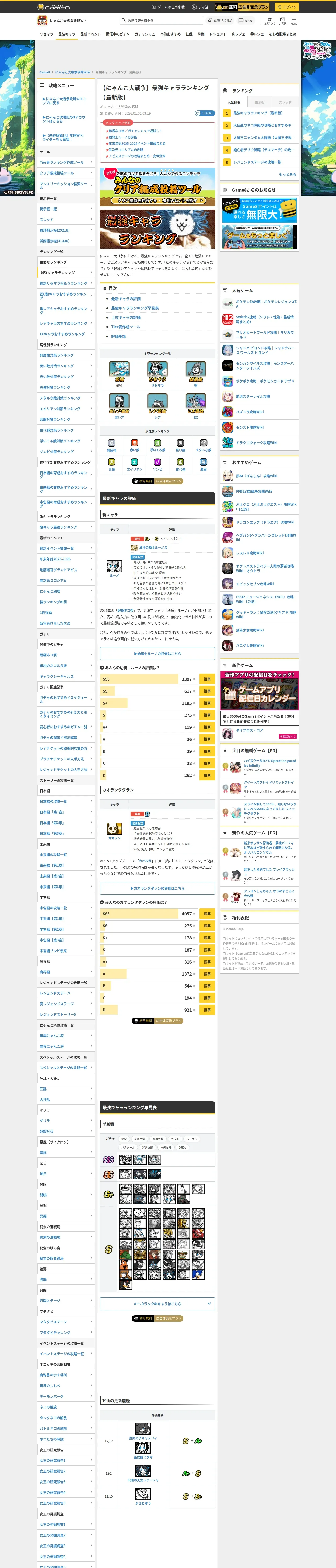Open the MENU hamburger icon in header
The height and width of the screenshot is (1568, 336).
point(294,20)
